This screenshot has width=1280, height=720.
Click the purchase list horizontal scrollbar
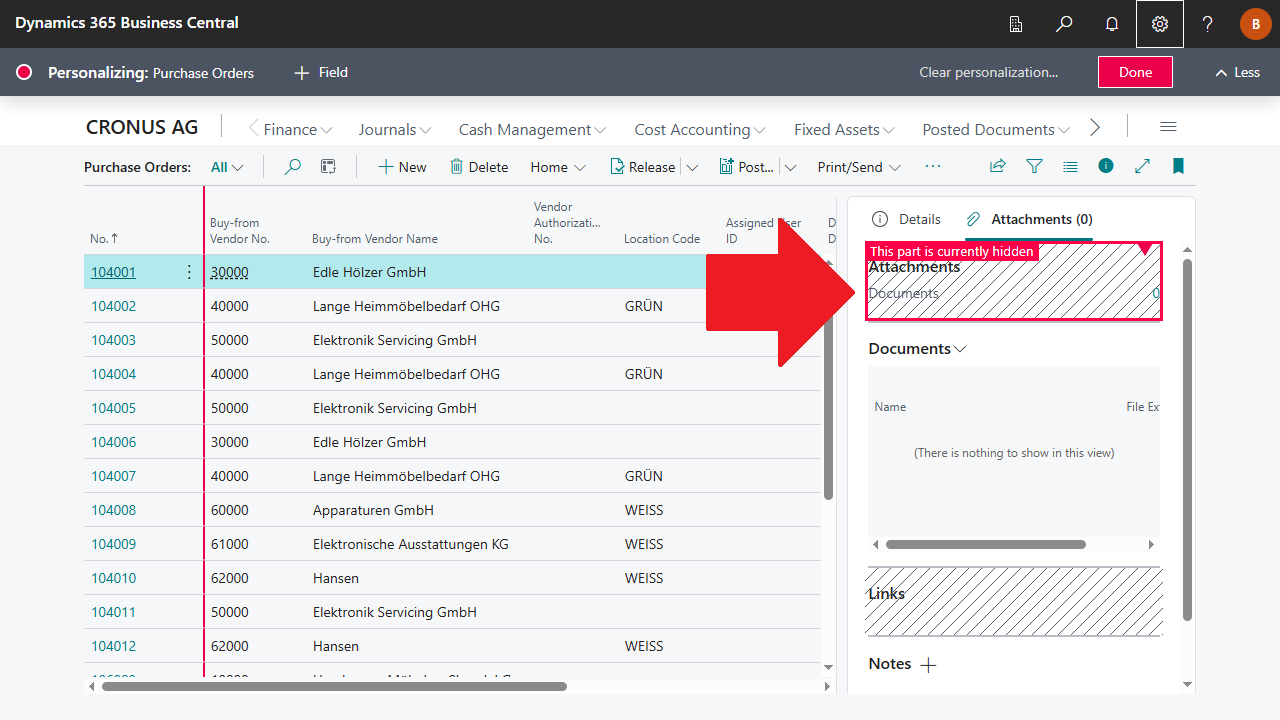point(334,686)
